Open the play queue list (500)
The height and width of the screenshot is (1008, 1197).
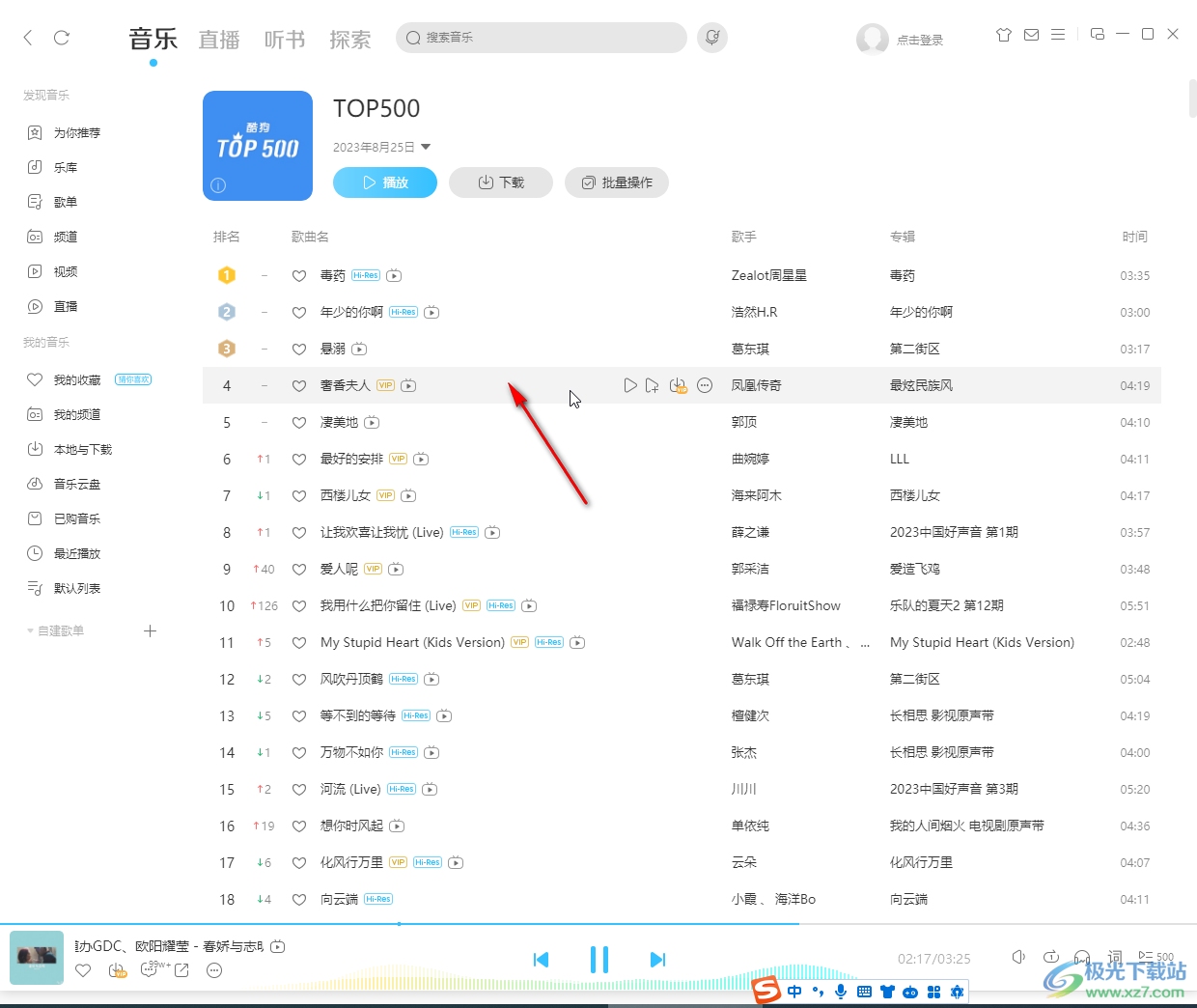point(1156,957)
